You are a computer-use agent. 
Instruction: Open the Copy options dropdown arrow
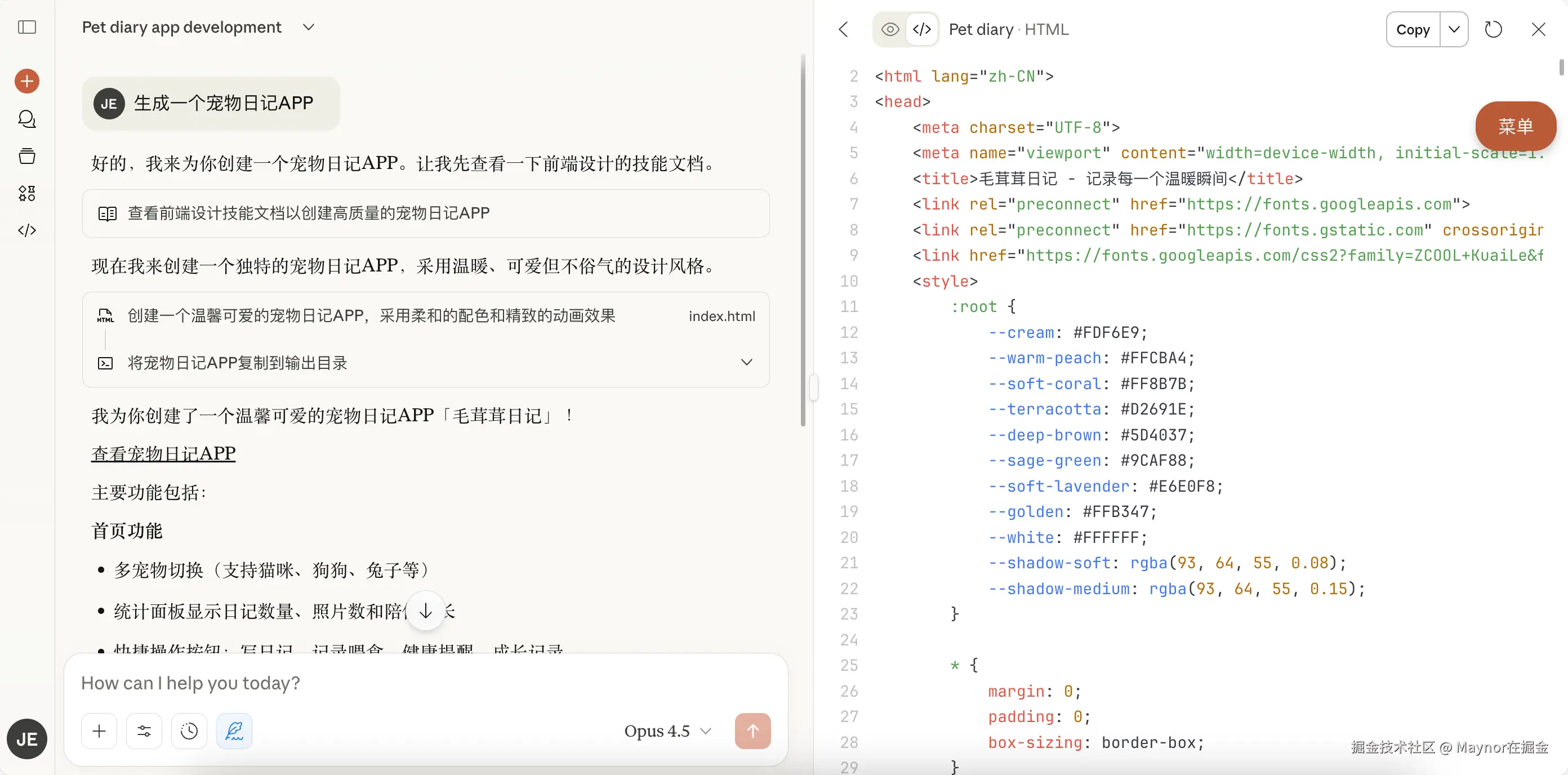point(1454,29)
